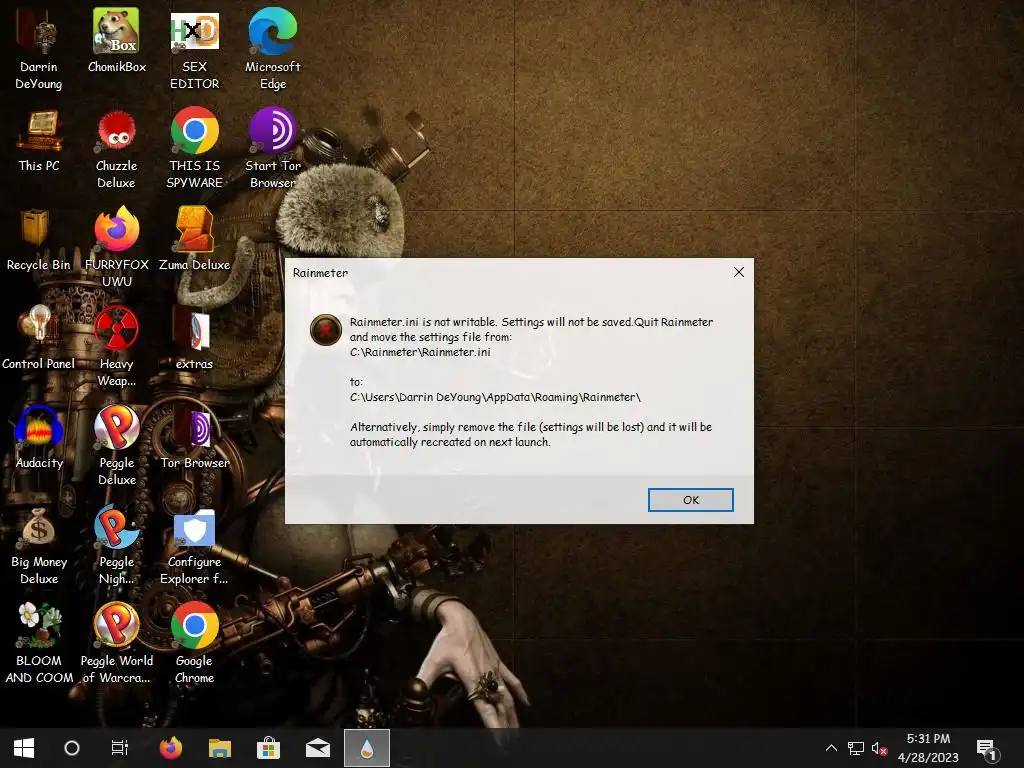Select the extras desktop icon
The image size is (1024, 768).
tap(195, 338)
